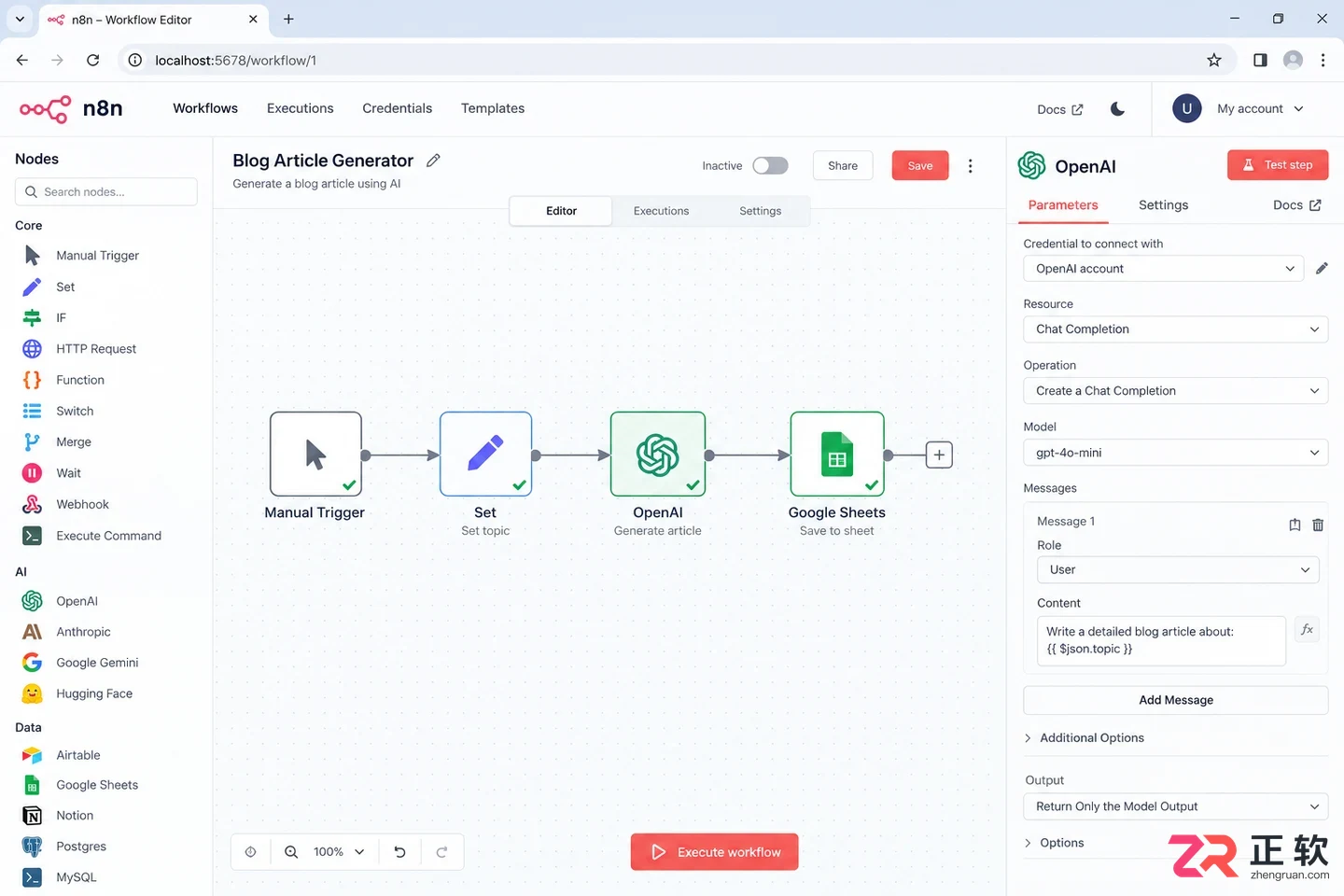Open the Credential OpenAI account dropdown
The width and height of the screenshot is (1344, 896).
pyautogui.click(x=1163, y=269)
